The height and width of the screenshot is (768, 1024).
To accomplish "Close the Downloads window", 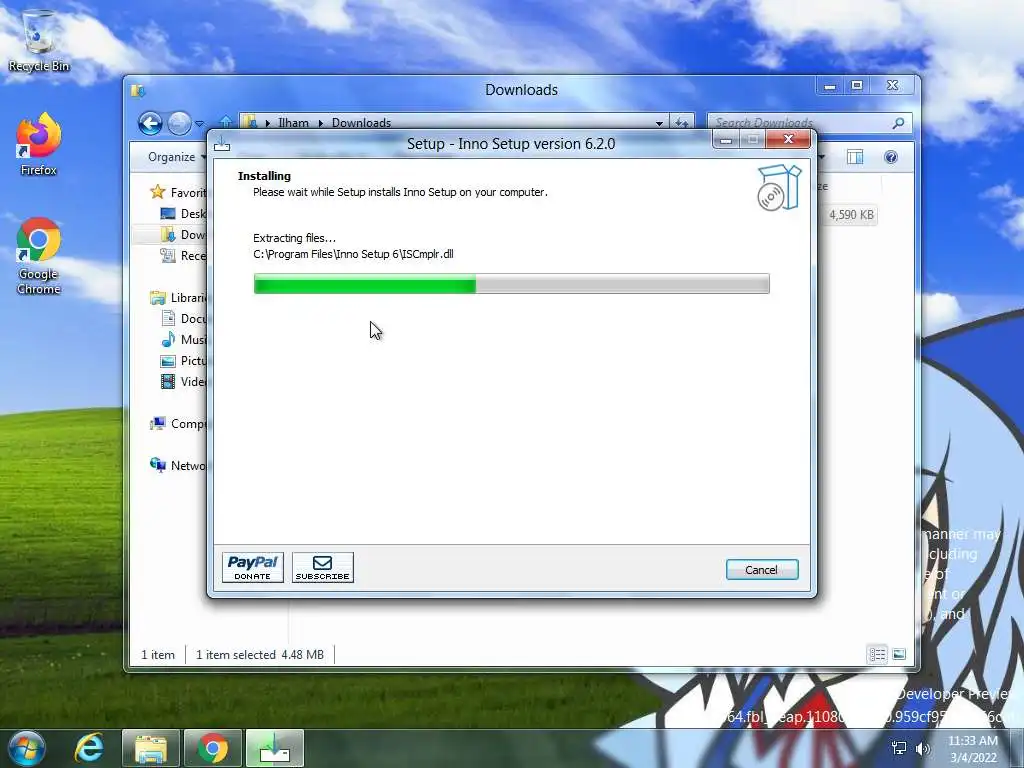I will (x=892, y=86).
